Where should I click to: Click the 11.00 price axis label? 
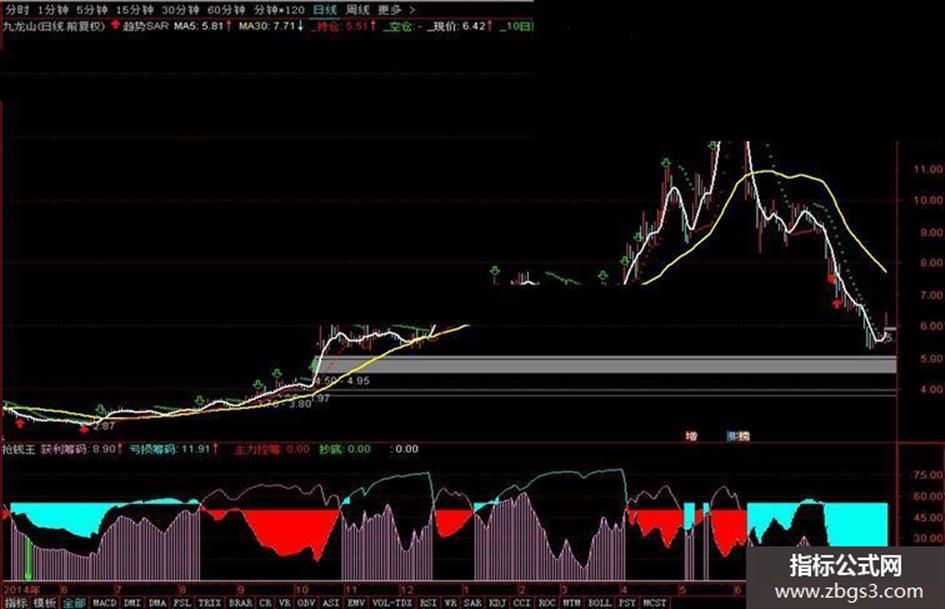(x=928, y=169)
